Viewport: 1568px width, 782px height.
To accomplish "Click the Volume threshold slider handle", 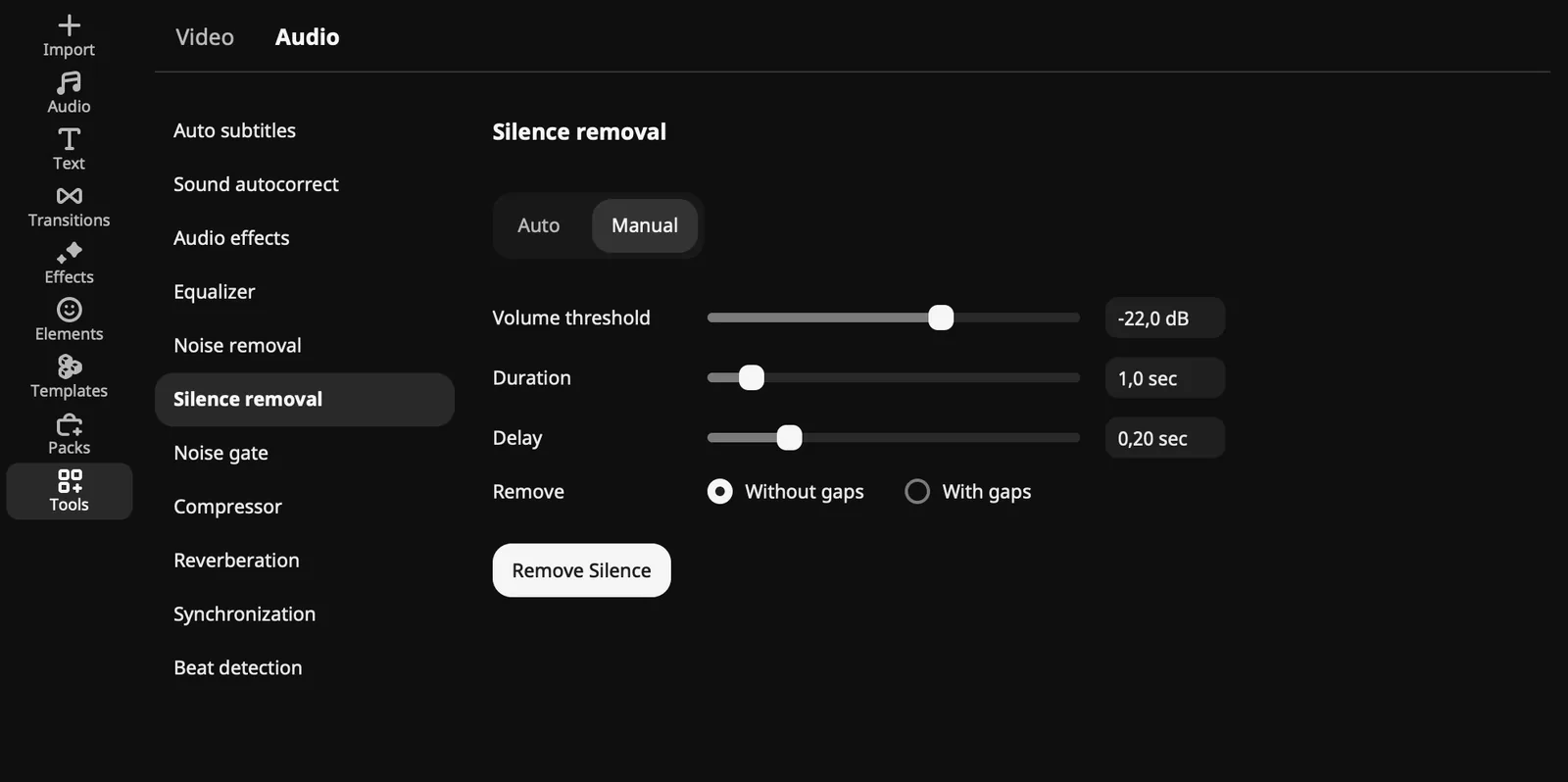I will (941, 318).
